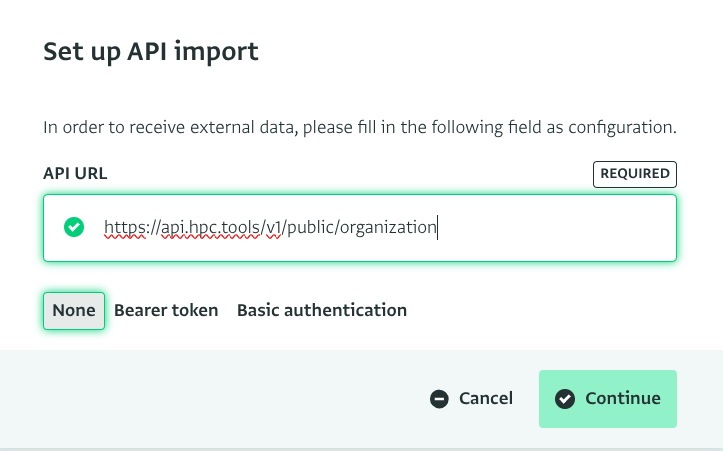Viewport: 723px width, 451px height.
Task: Click the REQUIRED badge
Action: coord(634,174)
